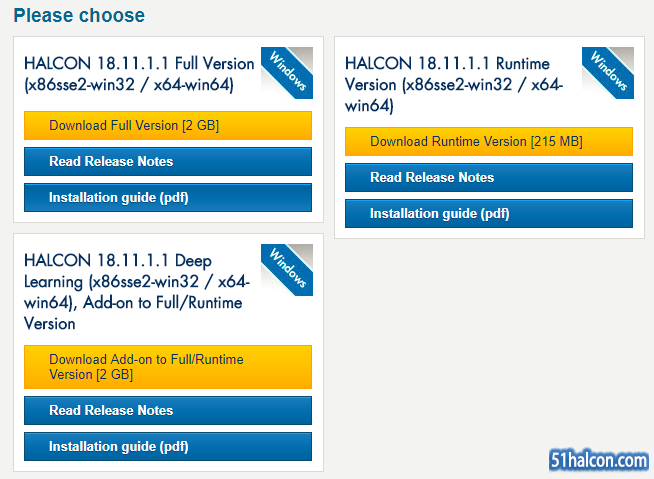654x479 pixels.
Task: Open Installation guide pdf for Runtime Version
Action: click(x=489, y=214)
